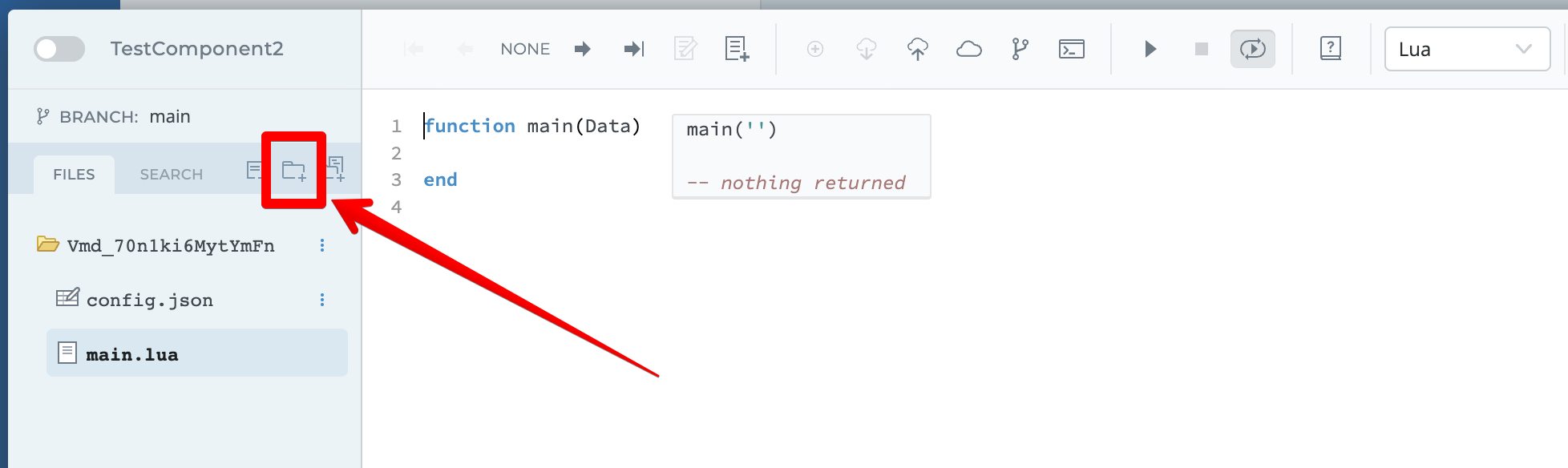1568x468 pixels.
Task: Open the terminal console icon
Action: coord(1072,49)
